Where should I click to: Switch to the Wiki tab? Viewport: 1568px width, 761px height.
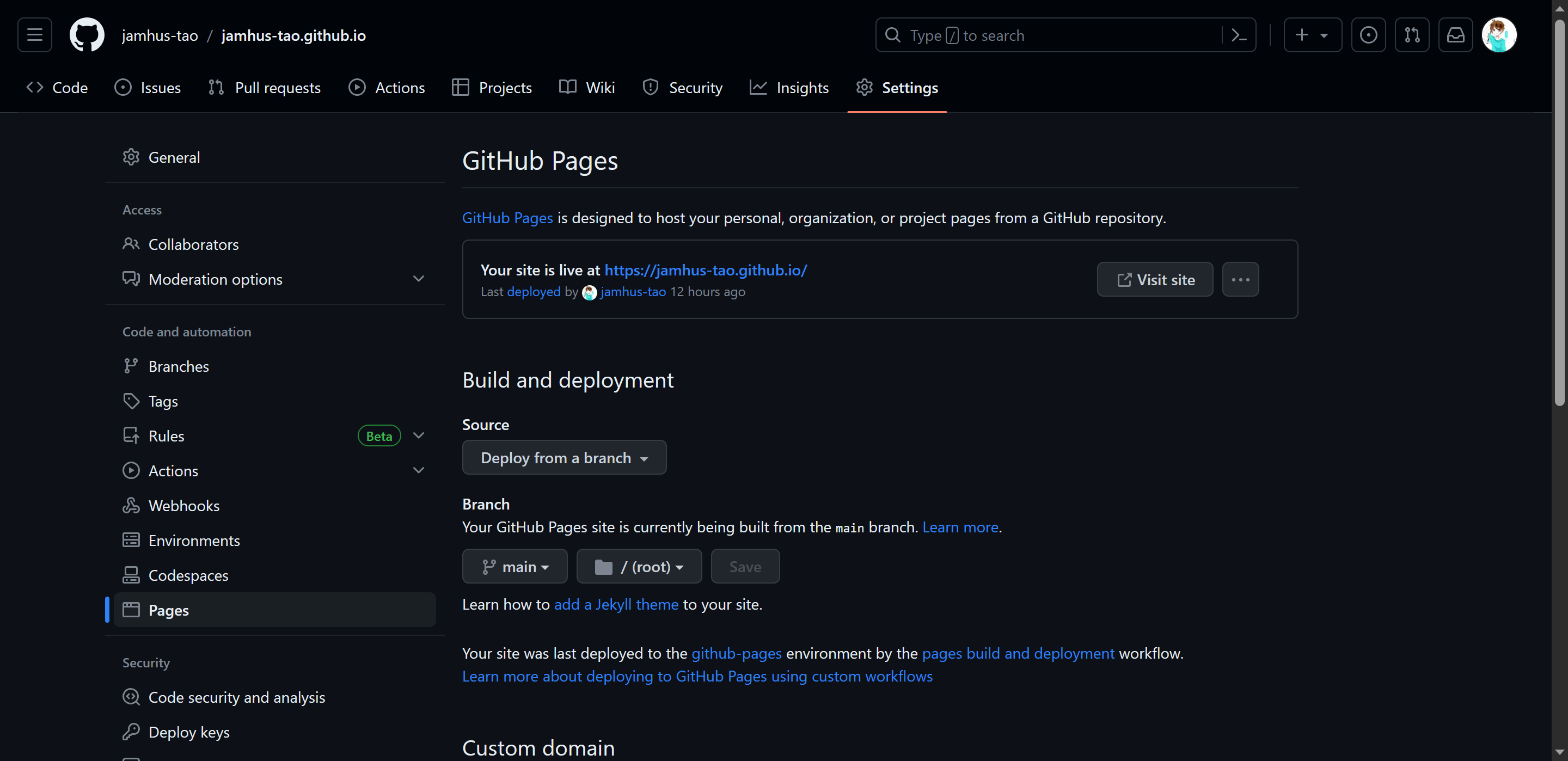[x=587, y=88]
